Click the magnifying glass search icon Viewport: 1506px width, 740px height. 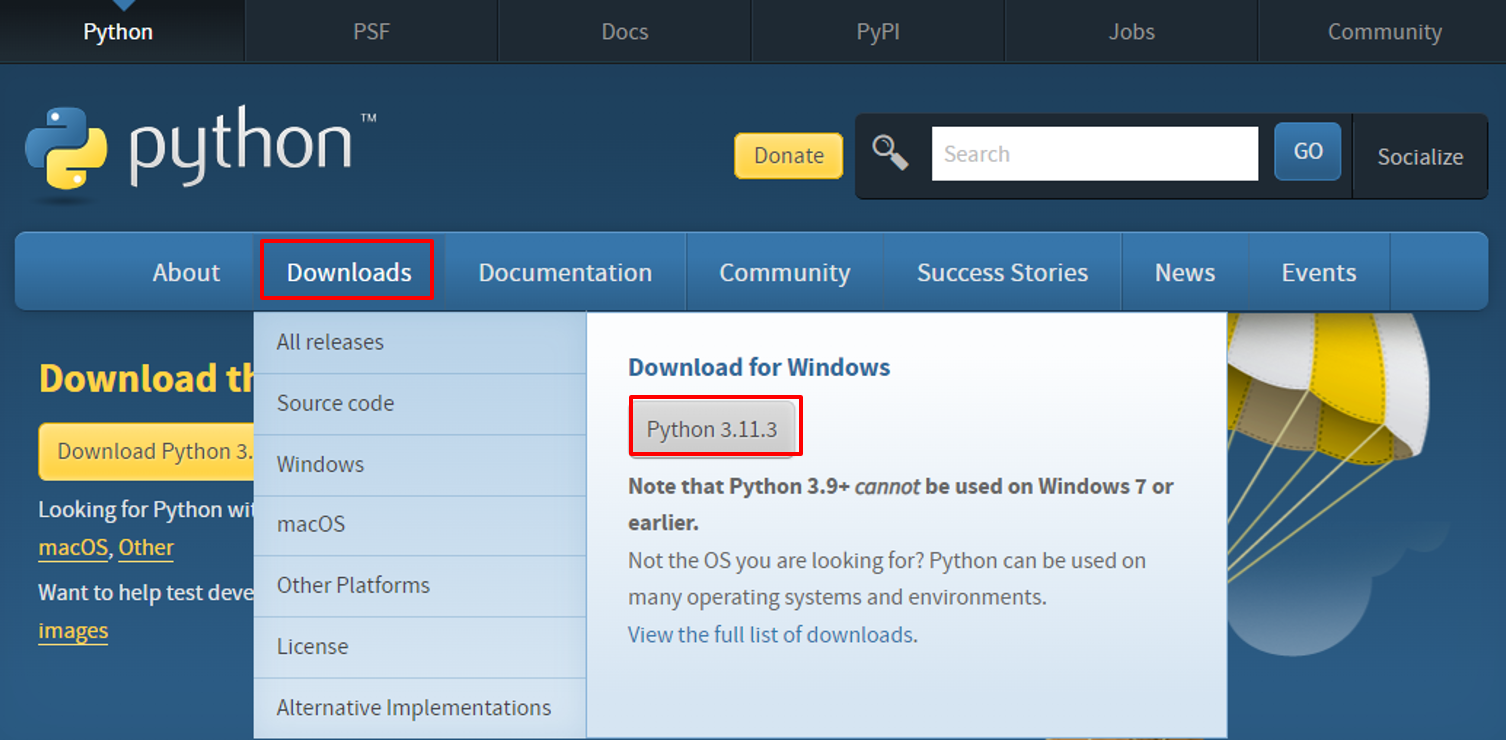tap(890, 153)
